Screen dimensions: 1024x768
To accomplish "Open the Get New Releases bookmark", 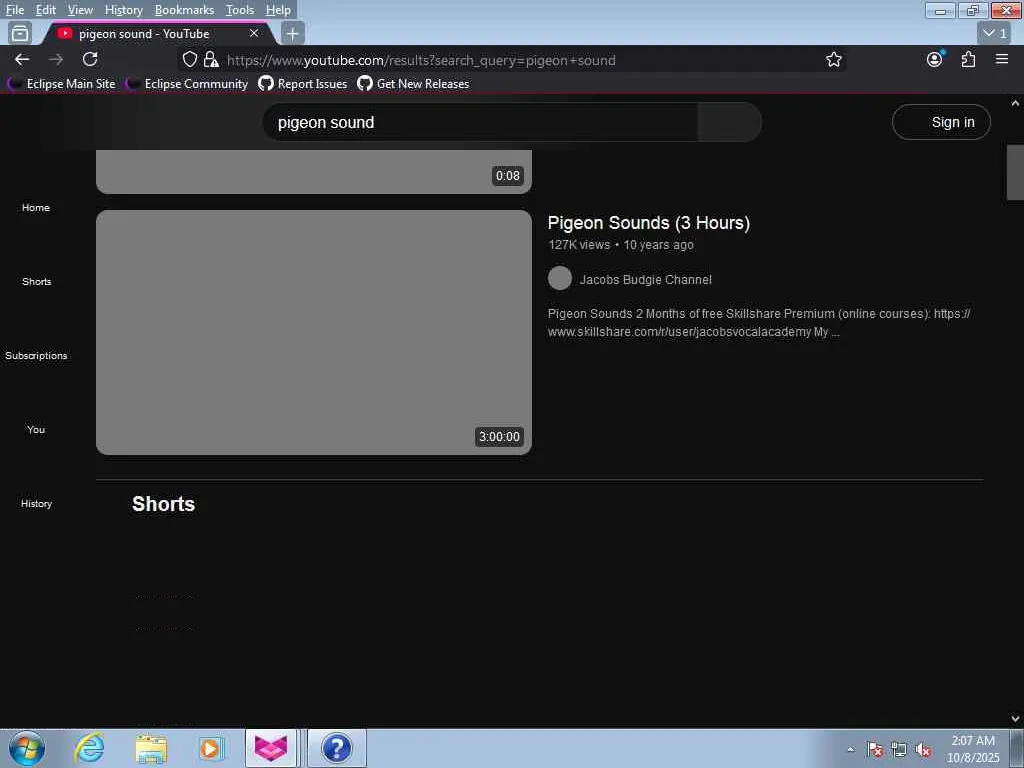I will coord(413,84).
